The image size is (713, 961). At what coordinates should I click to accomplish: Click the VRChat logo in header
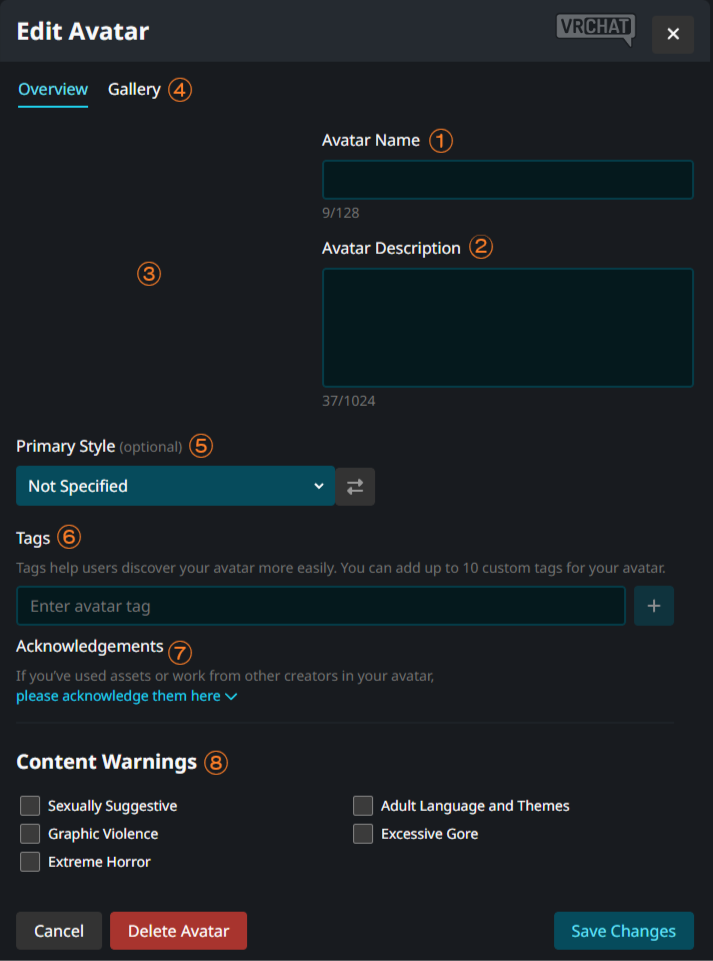(595, 30)
